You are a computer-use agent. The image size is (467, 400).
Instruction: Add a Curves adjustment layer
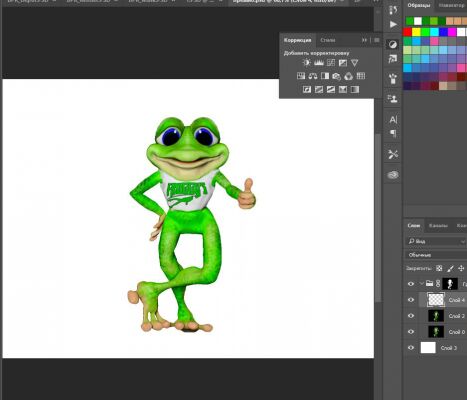click(331, 63)
